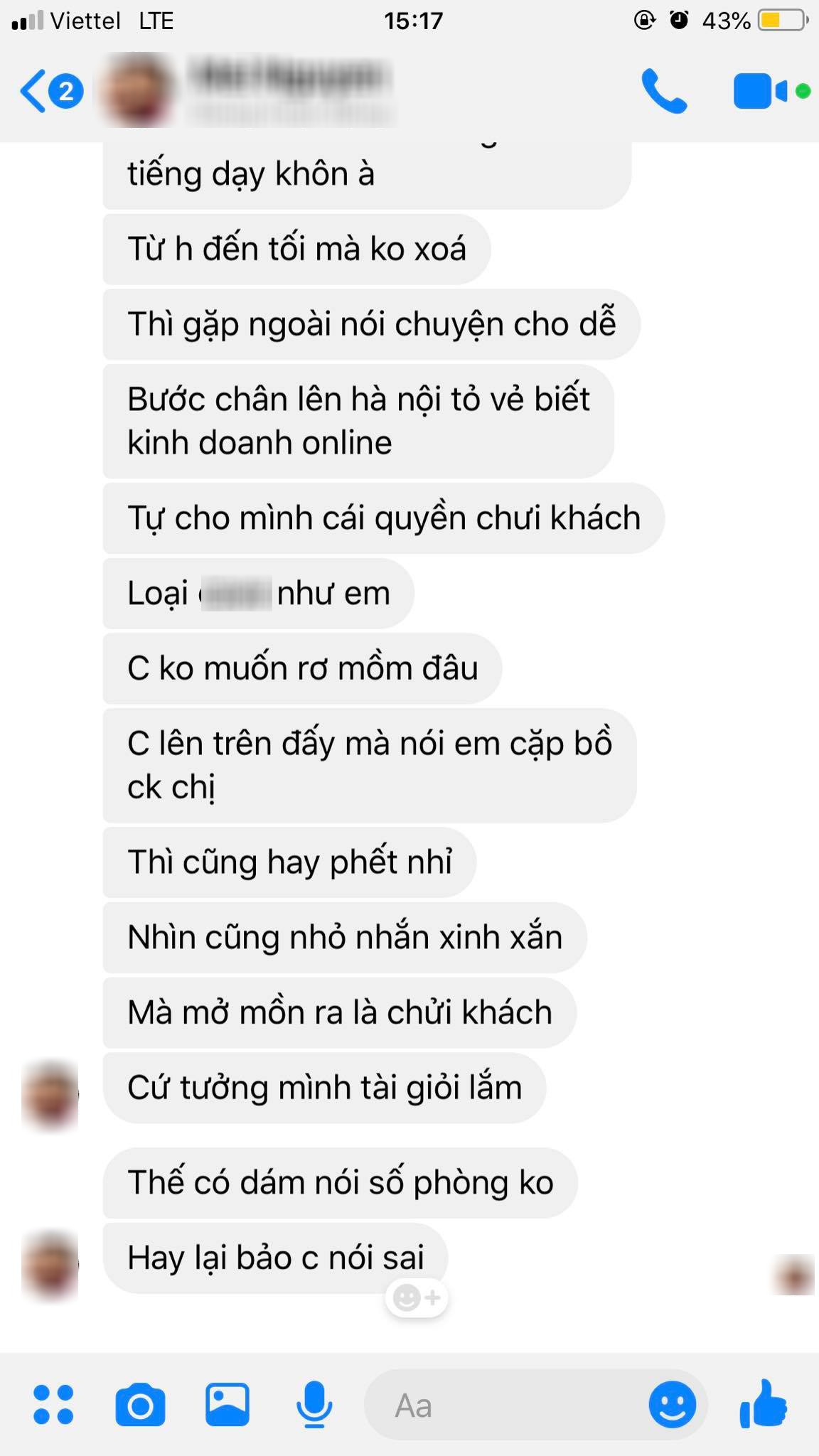Send a thumbs-up like
Viewport: 819px width, 1456px height.
click(763, 1404)
